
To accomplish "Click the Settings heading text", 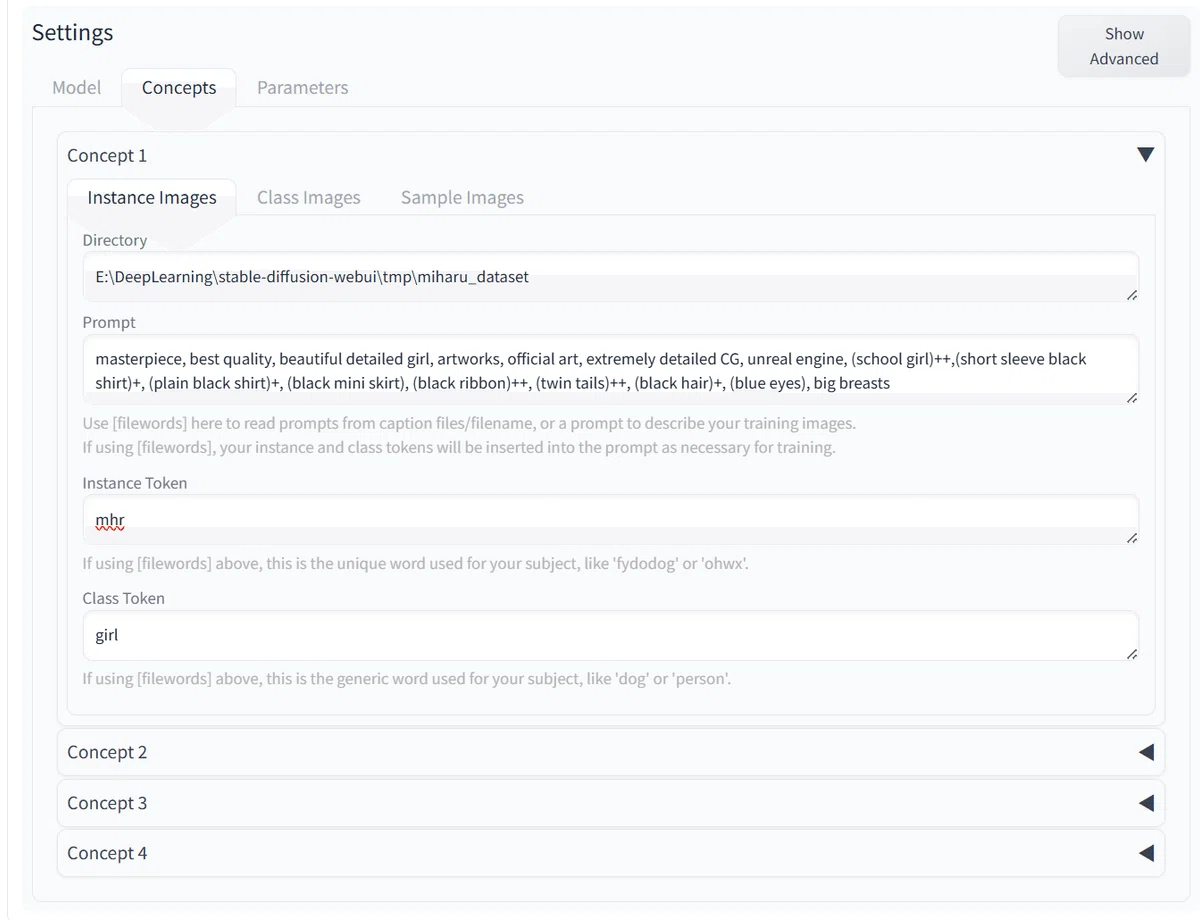I will [73, 32].
